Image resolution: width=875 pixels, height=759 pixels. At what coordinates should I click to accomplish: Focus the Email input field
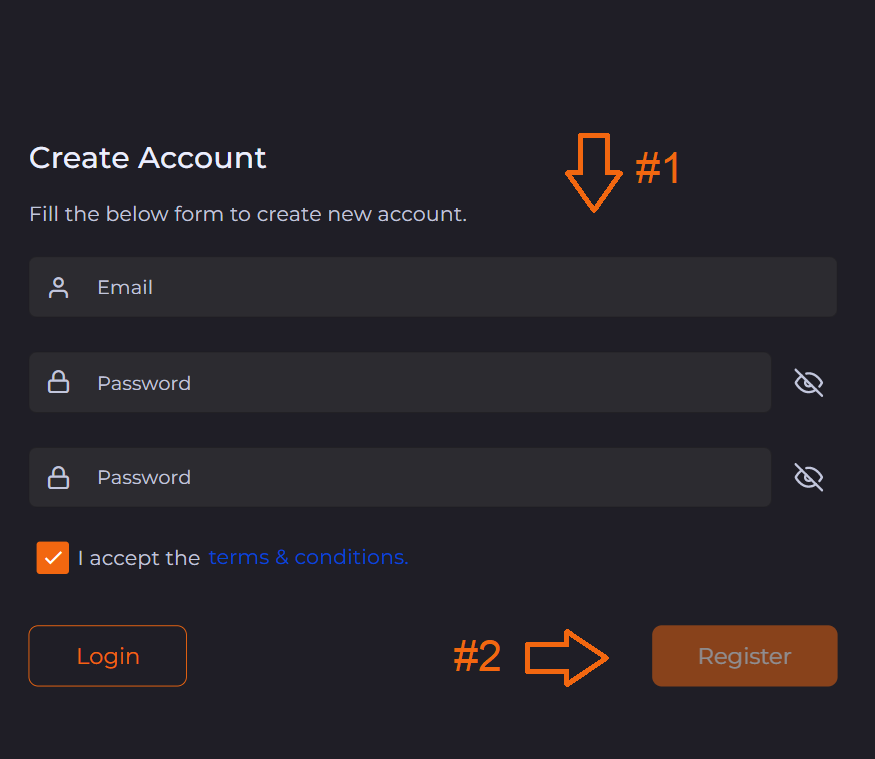point(450,288)
